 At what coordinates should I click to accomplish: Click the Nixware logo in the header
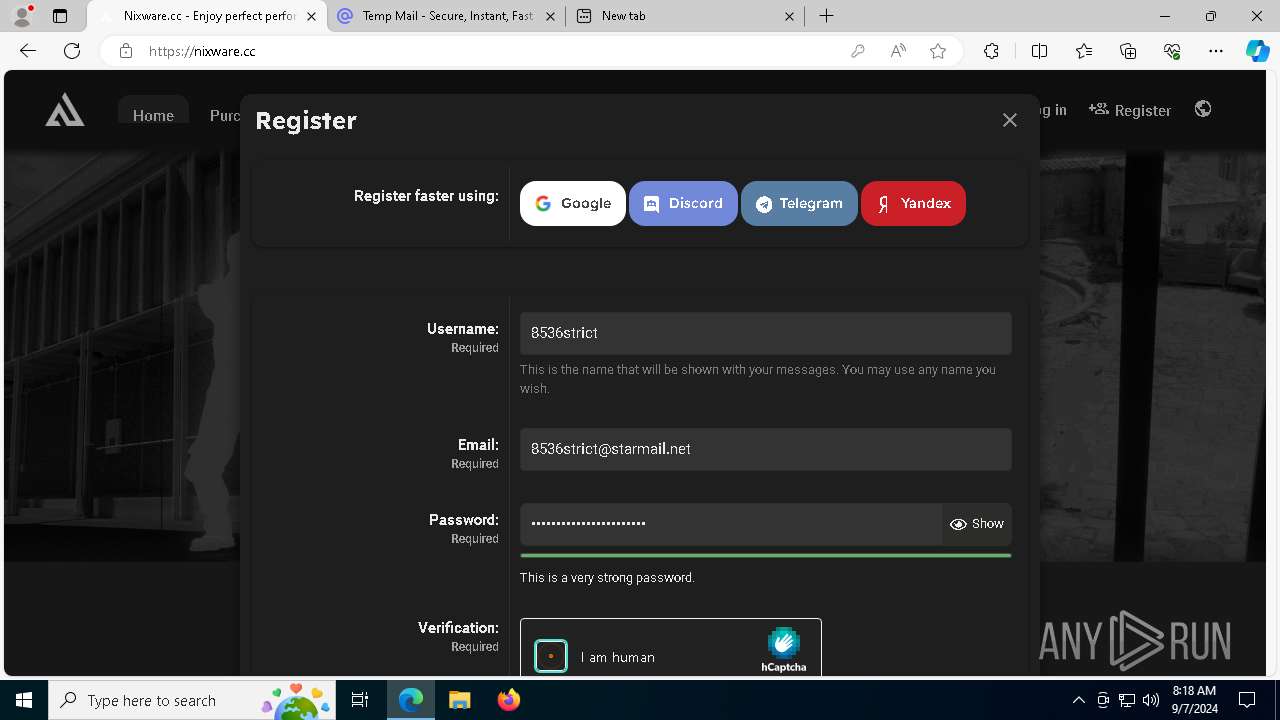pyautogui.click(x=65, y=110)
